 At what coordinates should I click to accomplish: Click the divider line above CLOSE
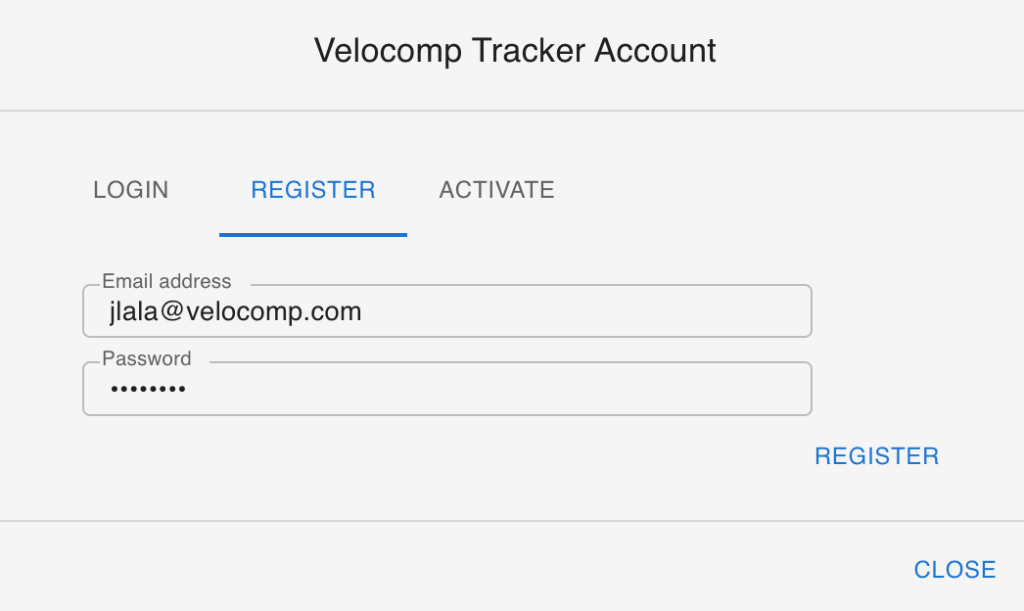(512, 521)
